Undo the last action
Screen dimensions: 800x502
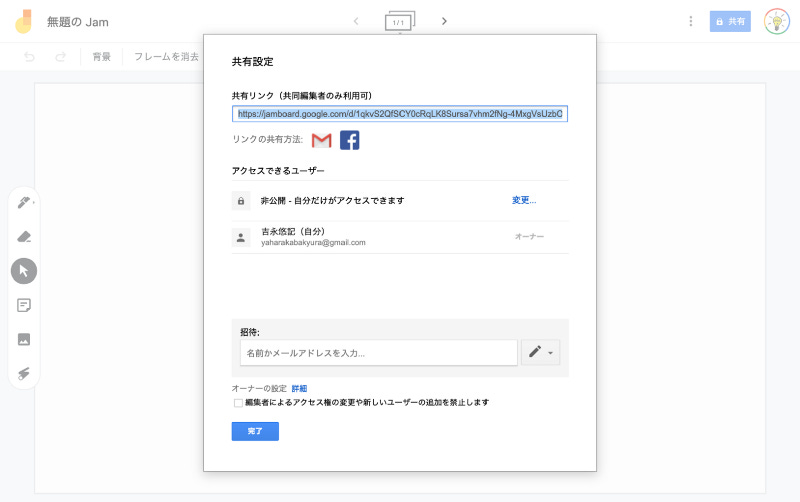[30, 57]
